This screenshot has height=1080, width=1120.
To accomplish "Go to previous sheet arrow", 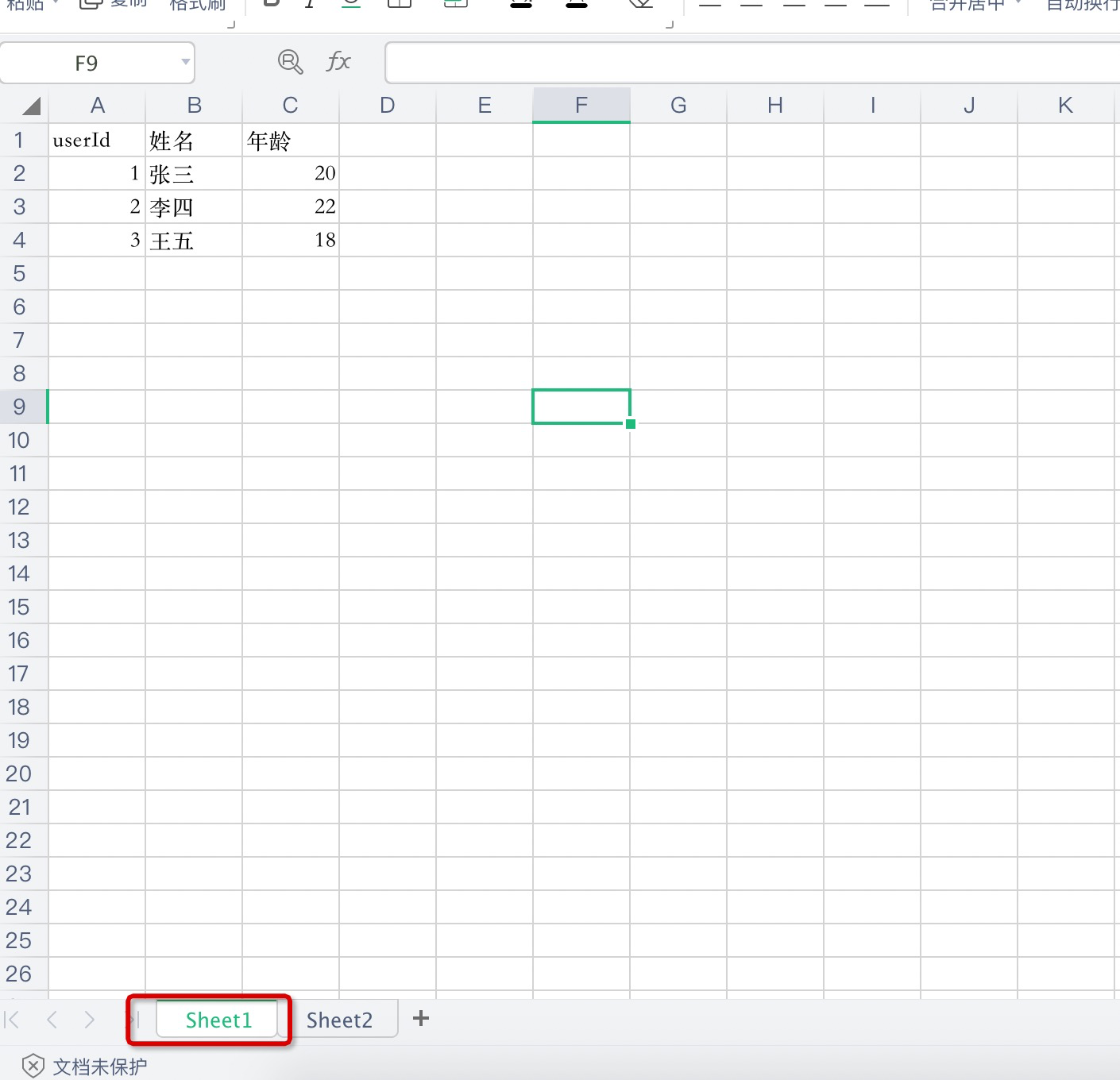I will coord(52,1019).
